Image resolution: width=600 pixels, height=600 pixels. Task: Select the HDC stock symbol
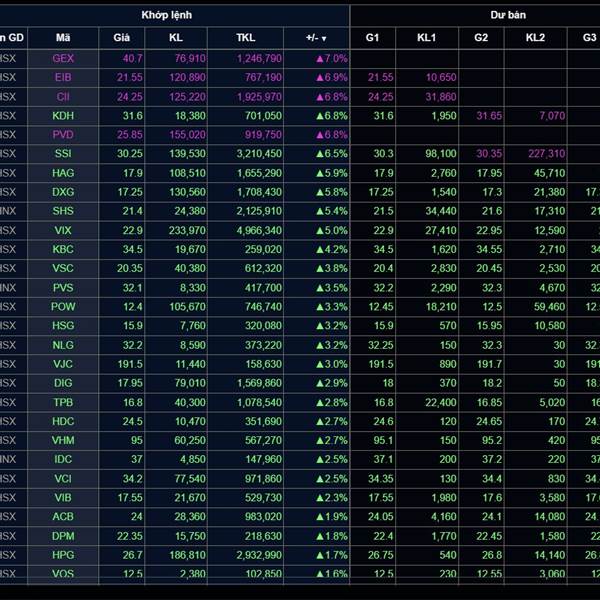coord(63,421)
